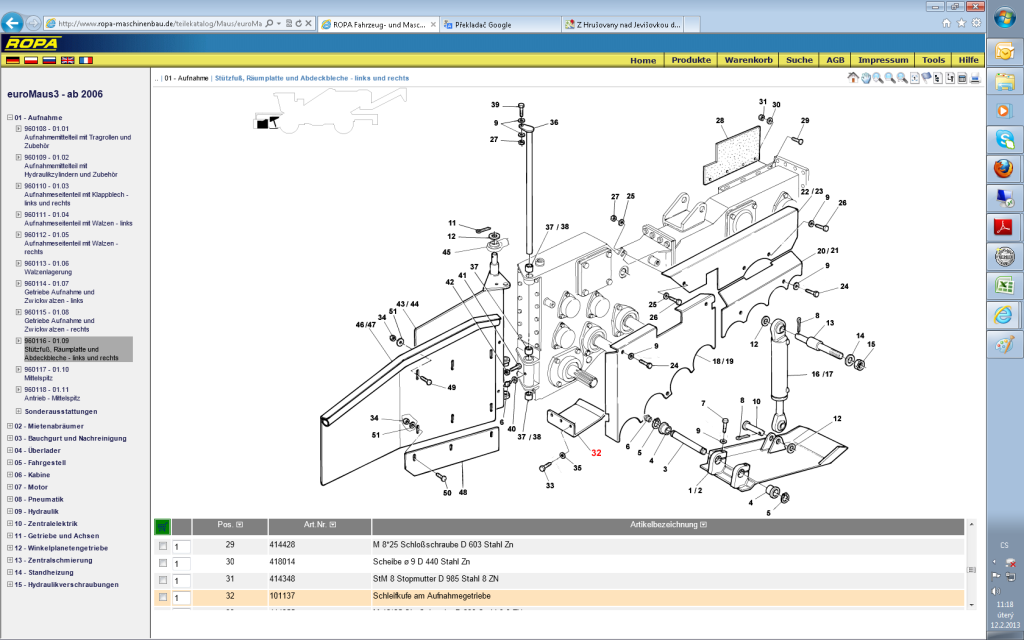Go back with the browser back arrow
1024x640 pixels.
12,24
